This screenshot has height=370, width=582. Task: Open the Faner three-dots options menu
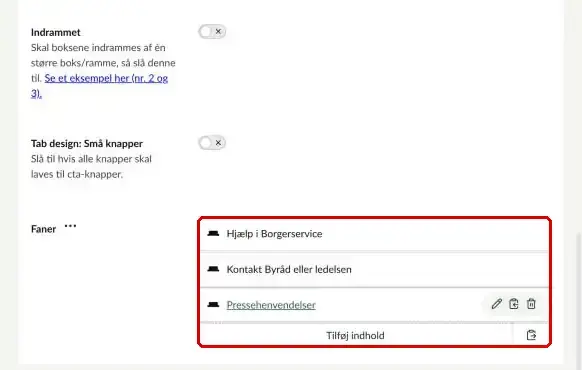tap(71, 226)
